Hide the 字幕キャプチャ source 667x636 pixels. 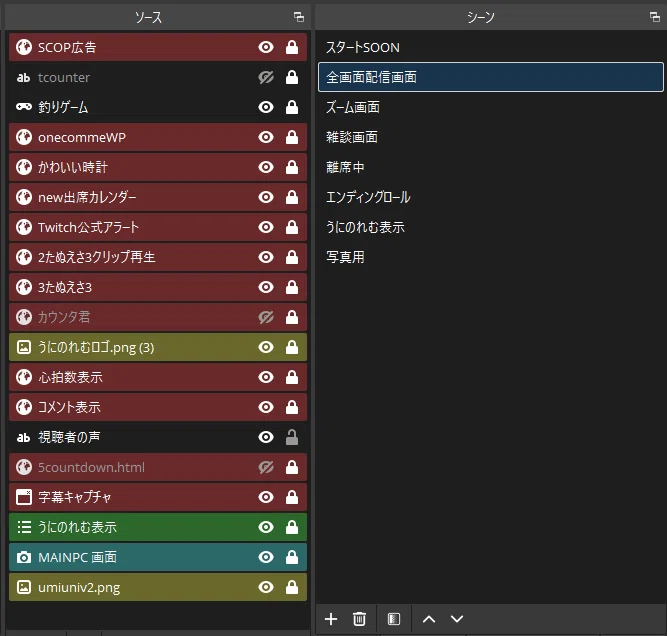tap(266, 497)
